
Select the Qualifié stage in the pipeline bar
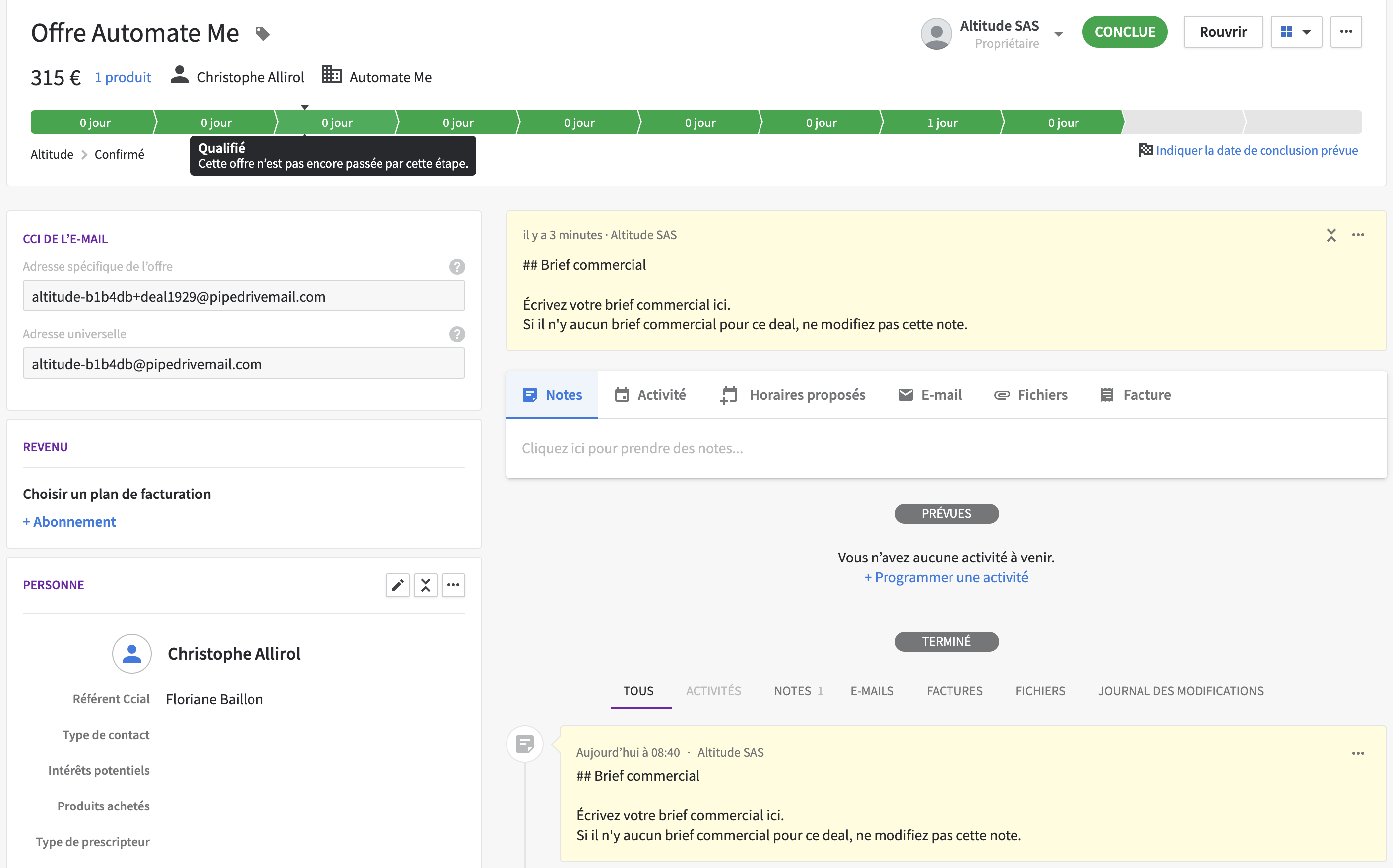pyautogui.click(x=337, y=123)
